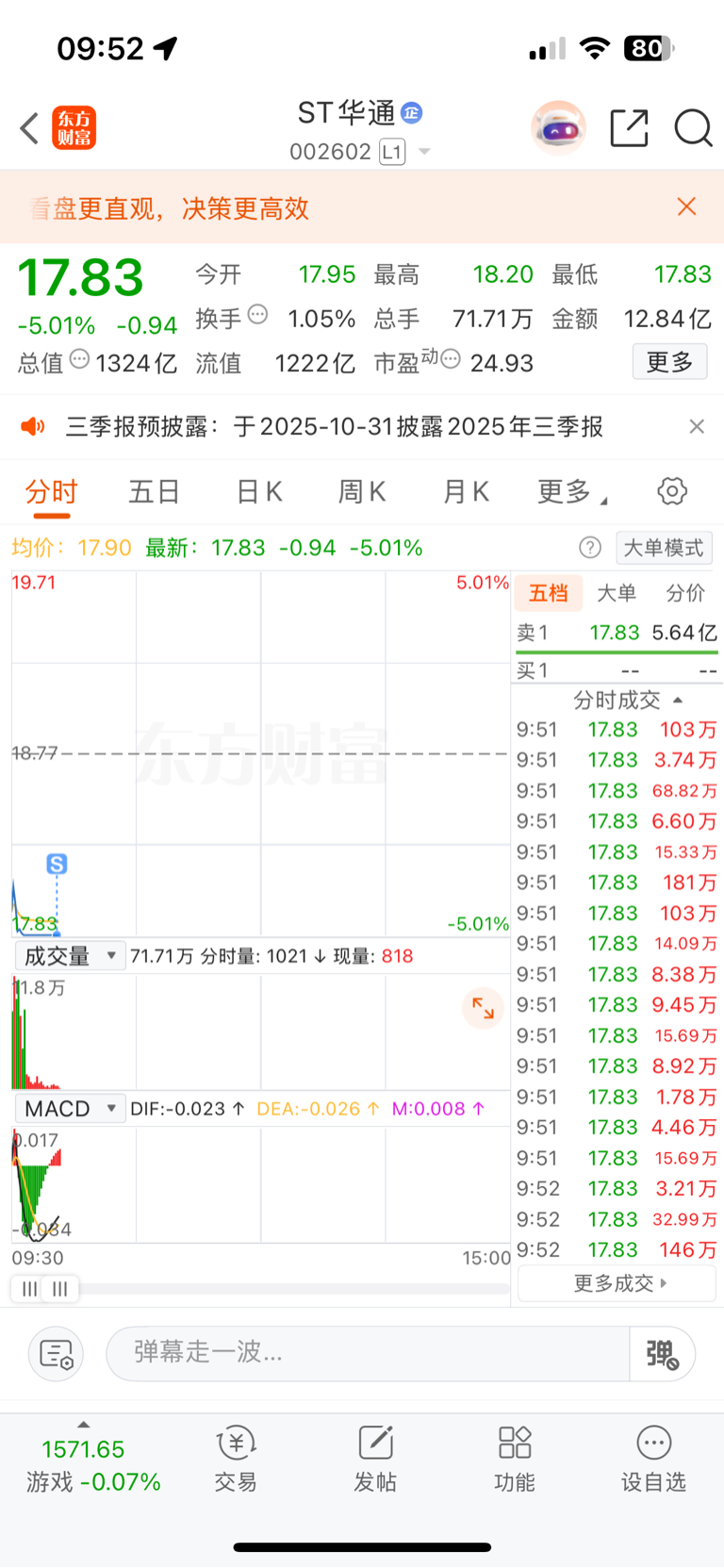Tap the 交易 trade icon
Image resolution: width=724 pixels, height=1568 pixels.
point(236,1459)
